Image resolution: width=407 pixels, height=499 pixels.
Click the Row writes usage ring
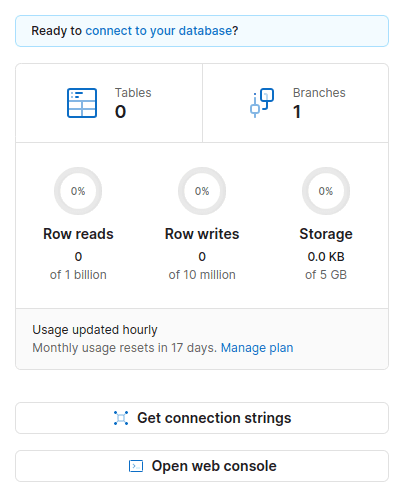202,191
